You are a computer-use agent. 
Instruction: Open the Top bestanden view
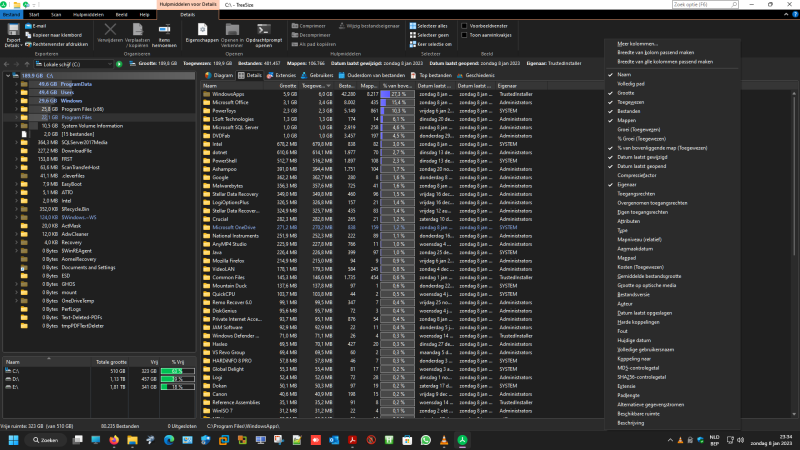[x=435, y=75]
